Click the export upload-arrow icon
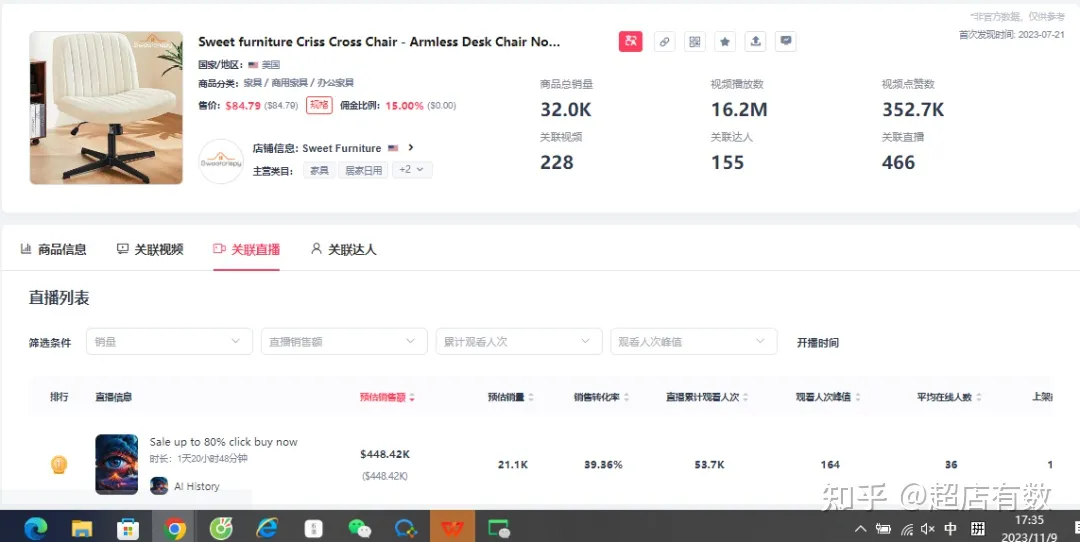This screenshot has height=542, width=1080. [756, 41]
